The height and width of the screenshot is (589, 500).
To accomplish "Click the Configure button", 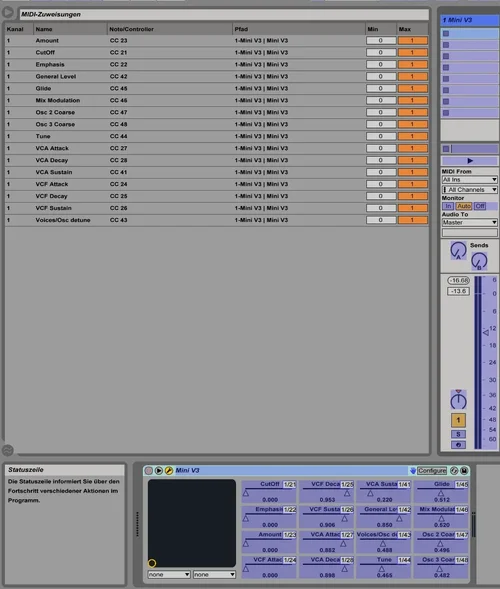I will [x=432, y=470].
